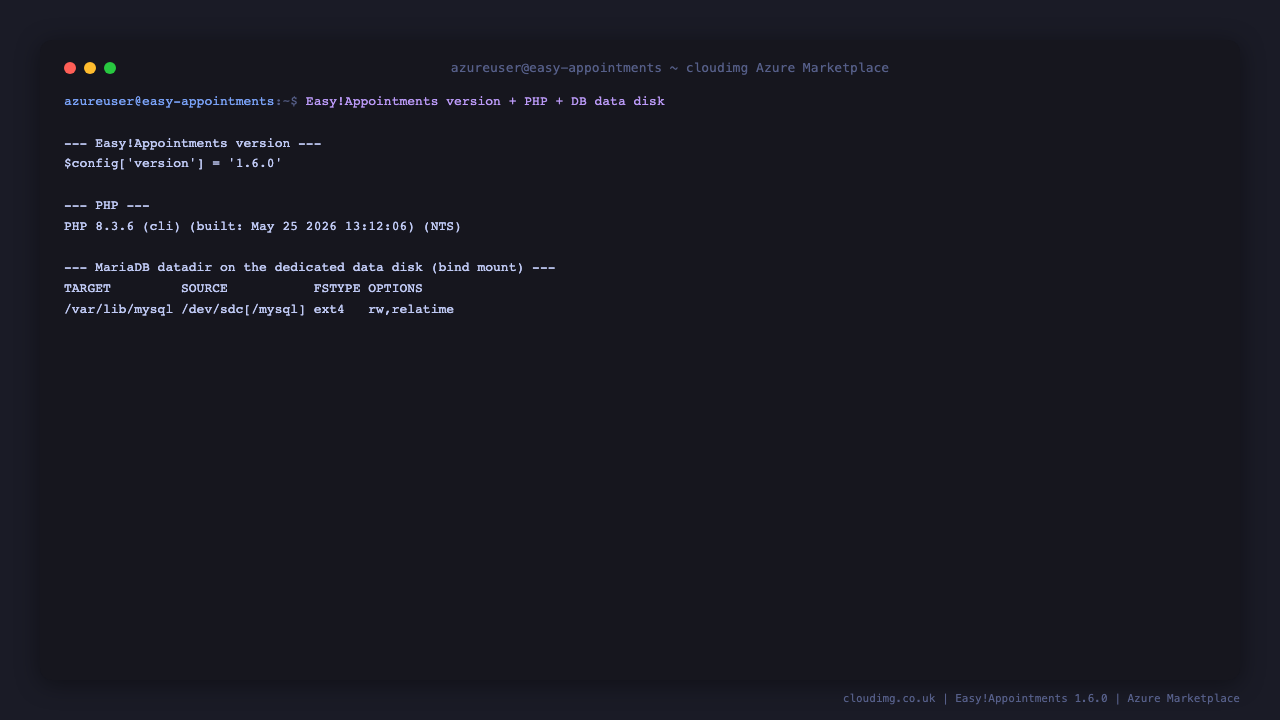Click the '--- PHP ---' heading line

click(107, 206)
